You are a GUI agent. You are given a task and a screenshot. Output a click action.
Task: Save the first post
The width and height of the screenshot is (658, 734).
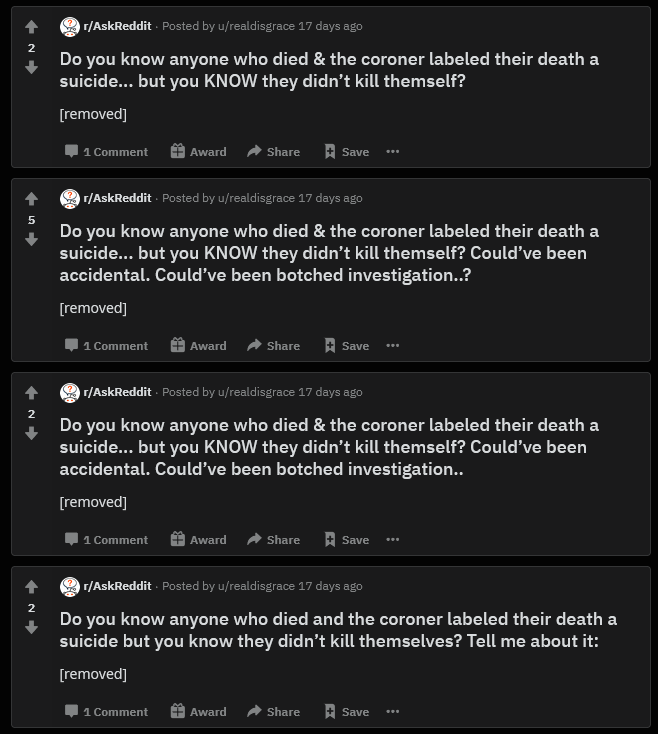[x=346, y=152]
